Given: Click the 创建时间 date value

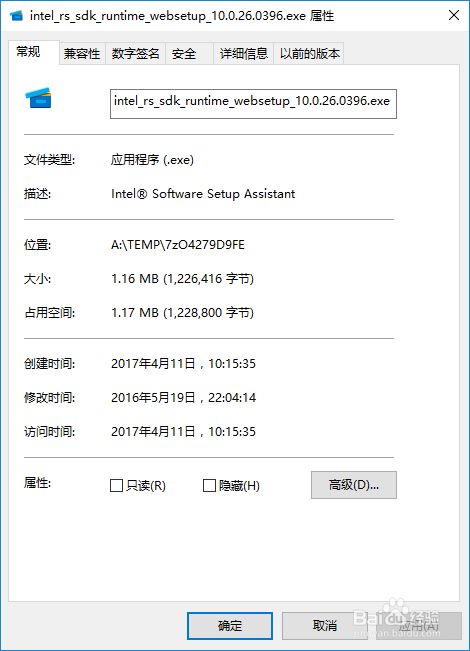Looking at the screenshot, I should pyautogui.click(x=183, y=364).
